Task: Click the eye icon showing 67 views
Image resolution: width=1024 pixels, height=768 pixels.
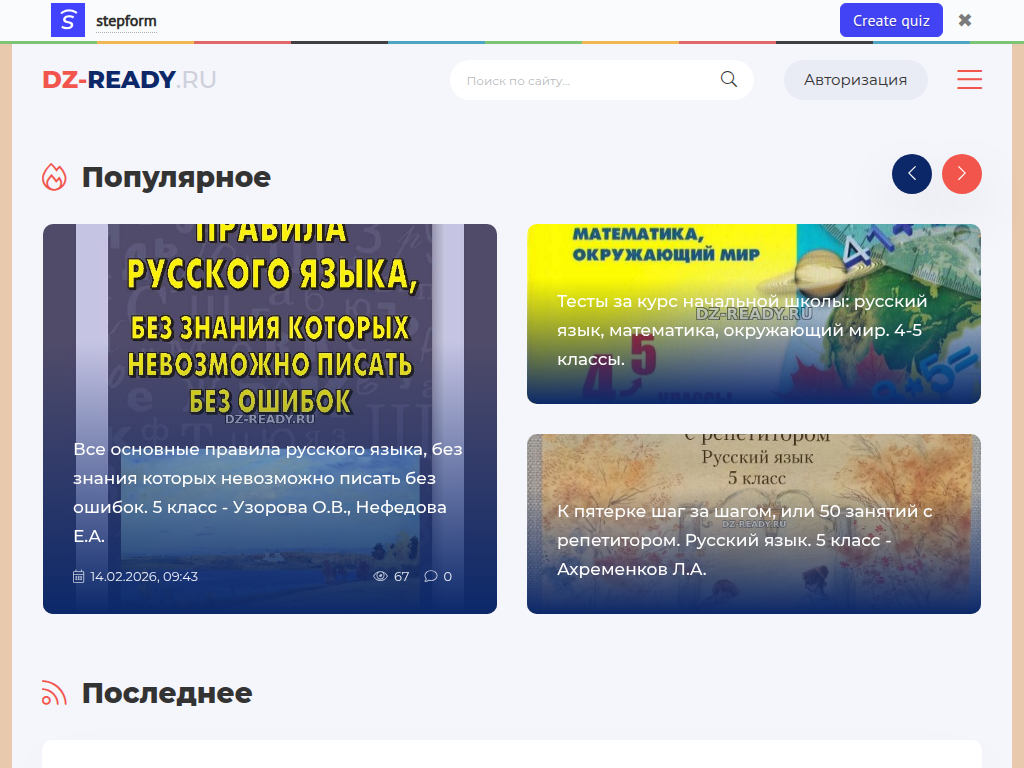Action: tap(381, 576)
